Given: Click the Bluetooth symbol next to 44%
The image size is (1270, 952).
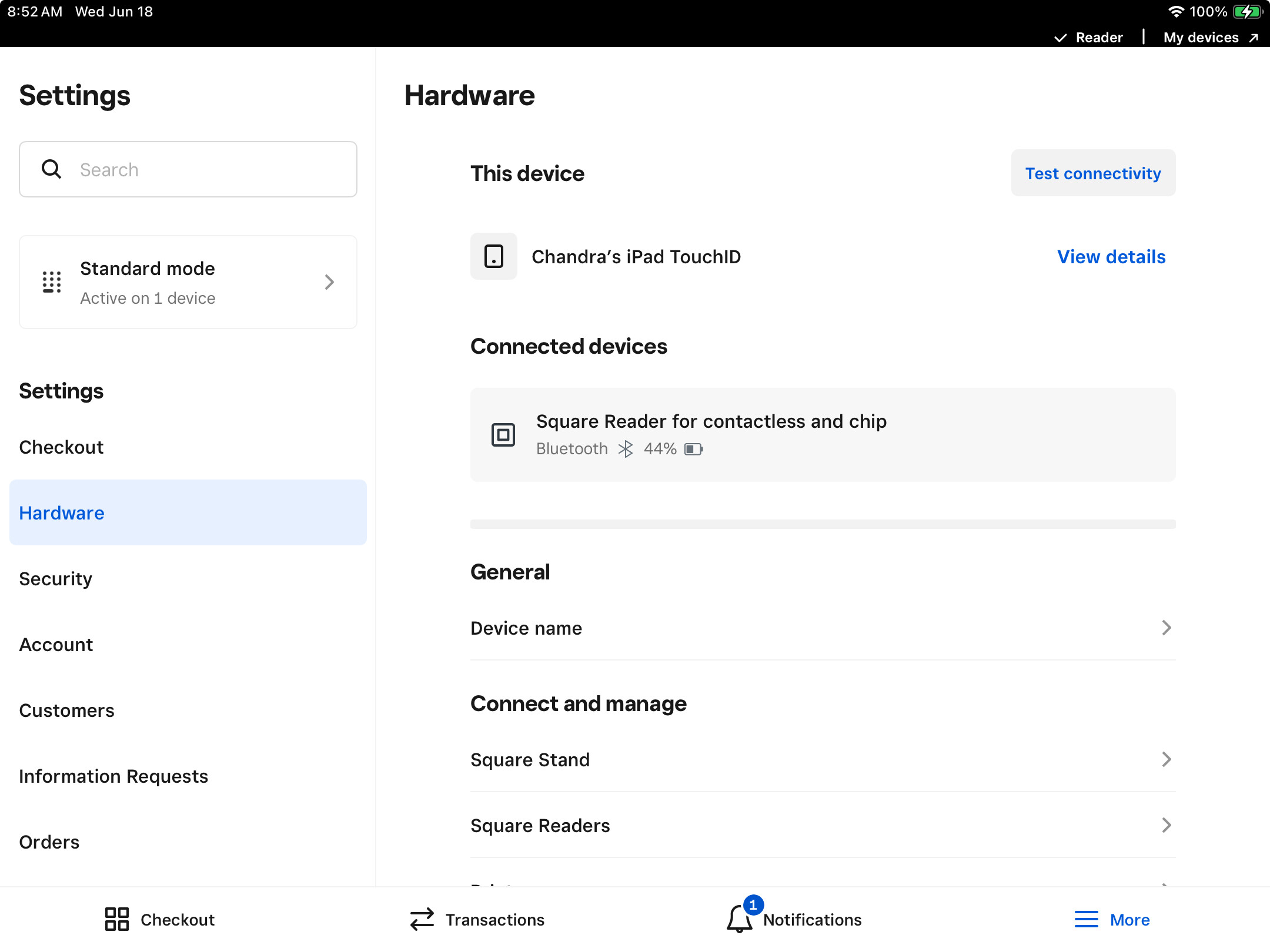Looking at the screenshot, I should point(626,449).
